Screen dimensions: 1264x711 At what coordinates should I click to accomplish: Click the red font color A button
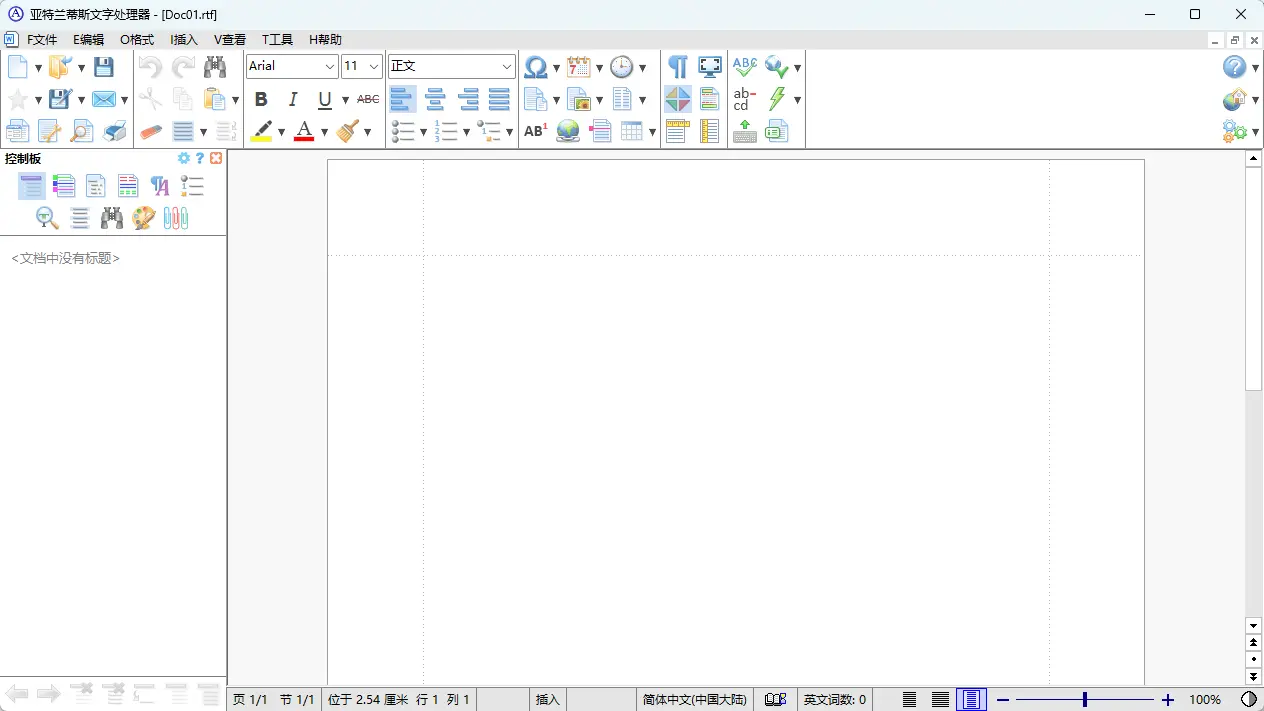[304, 131]
